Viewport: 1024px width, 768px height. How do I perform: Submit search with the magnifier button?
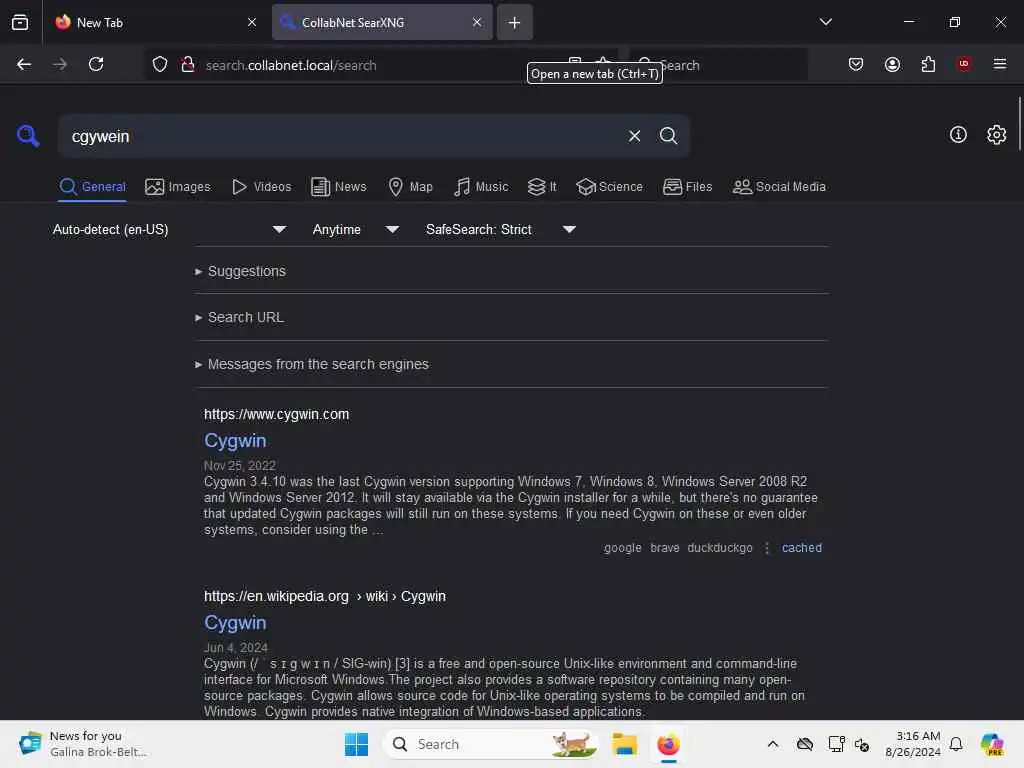click(668, 136)
